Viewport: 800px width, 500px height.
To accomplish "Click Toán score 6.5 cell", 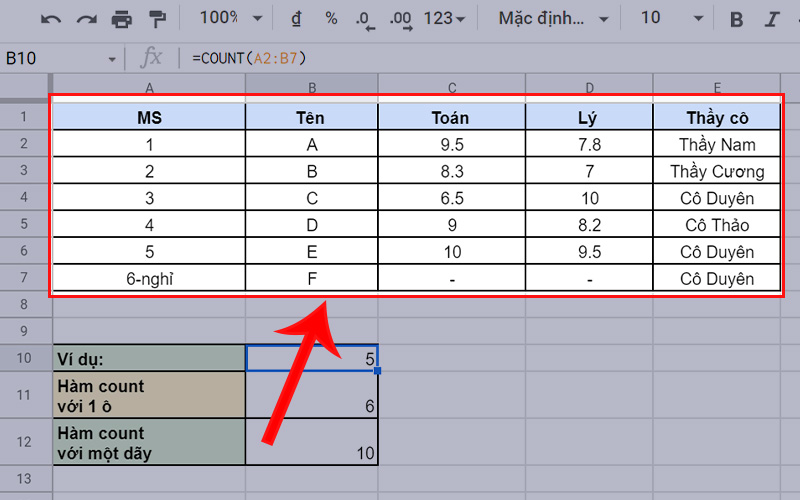I will [452, 198].
